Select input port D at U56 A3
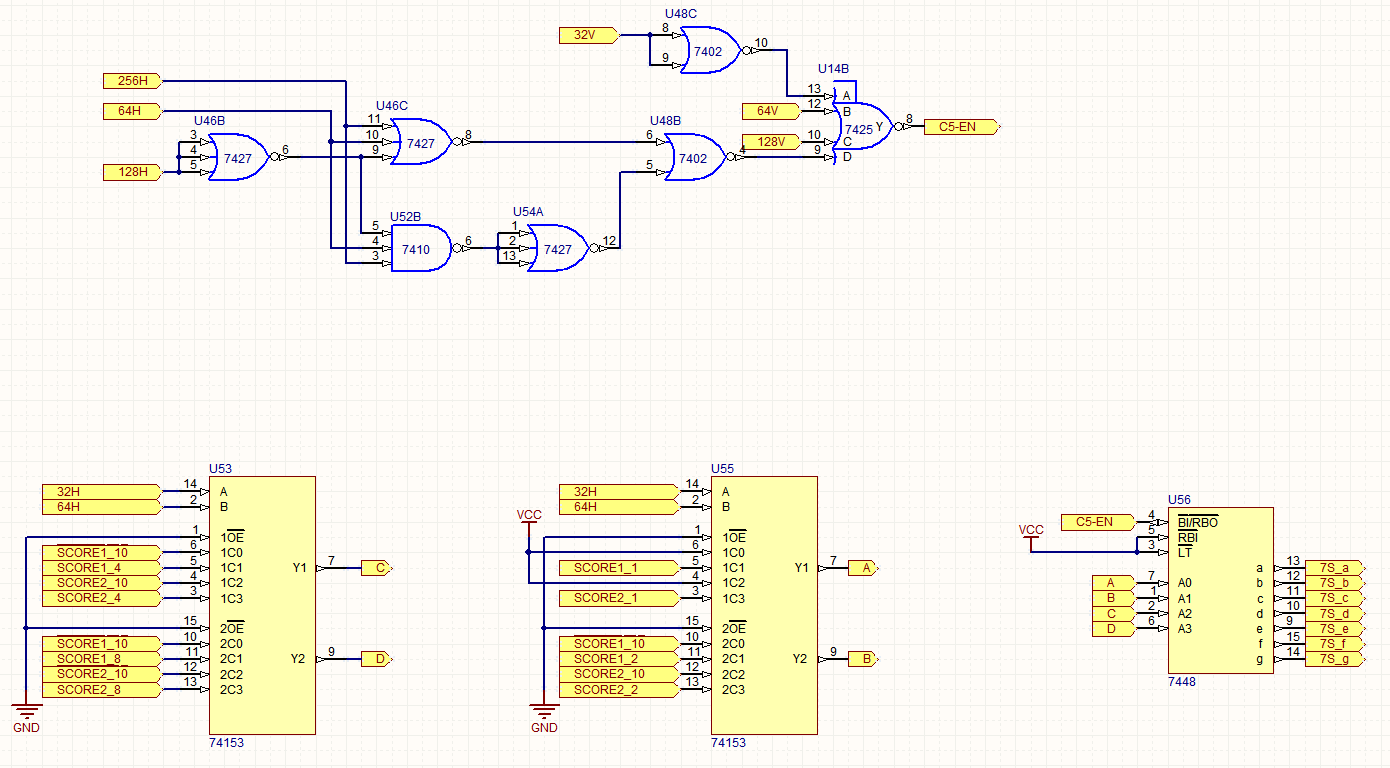Viewport: 1390px width, 768px height. pos(1114,629)
